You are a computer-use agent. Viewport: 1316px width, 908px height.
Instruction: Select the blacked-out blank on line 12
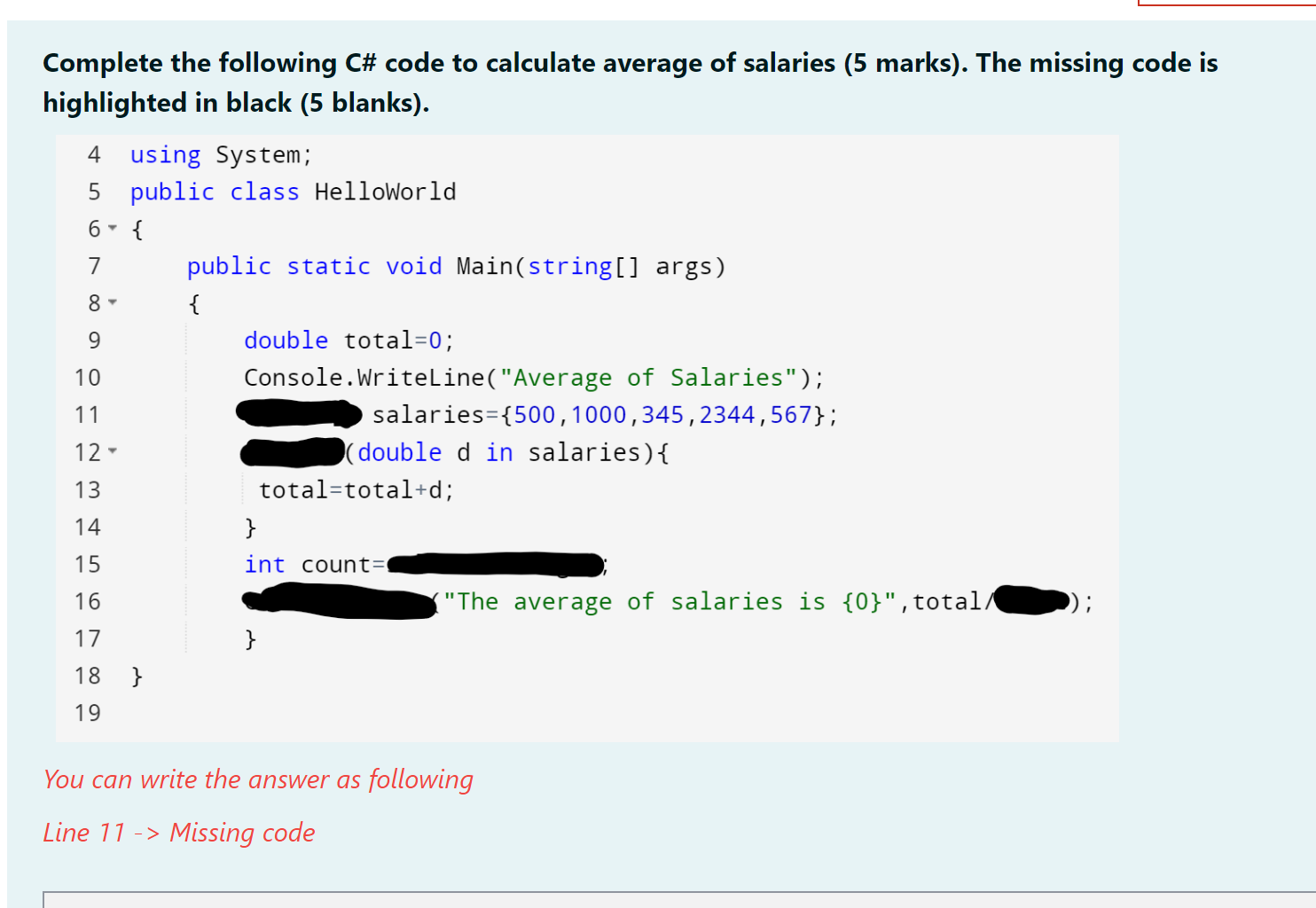[291, 452]
